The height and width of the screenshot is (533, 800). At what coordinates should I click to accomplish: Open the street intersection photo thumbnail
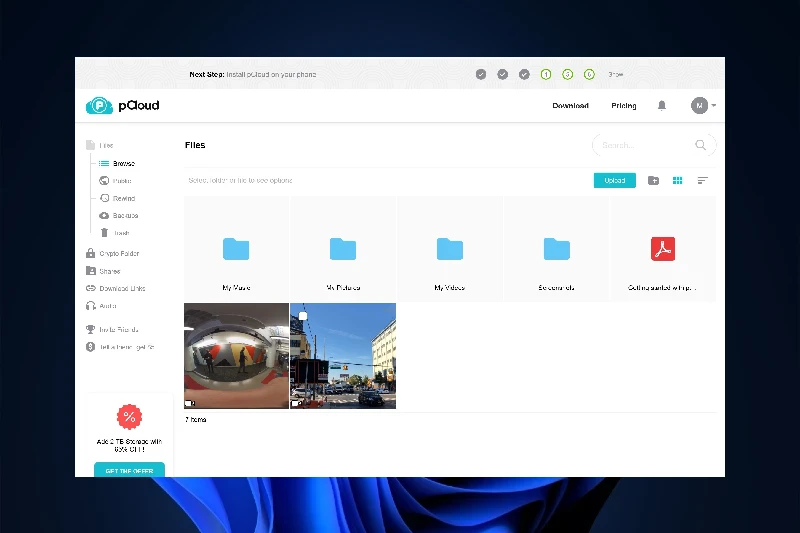tap(343, 356)
